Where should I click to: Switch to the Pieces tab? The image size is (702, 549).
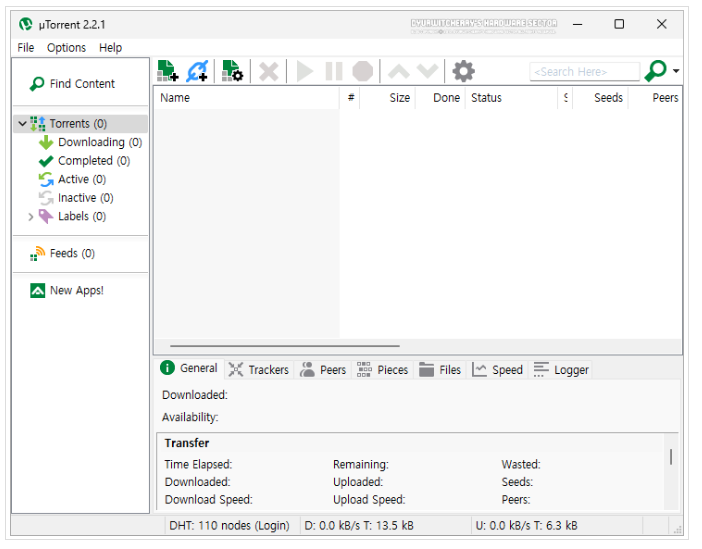(383, 370)
